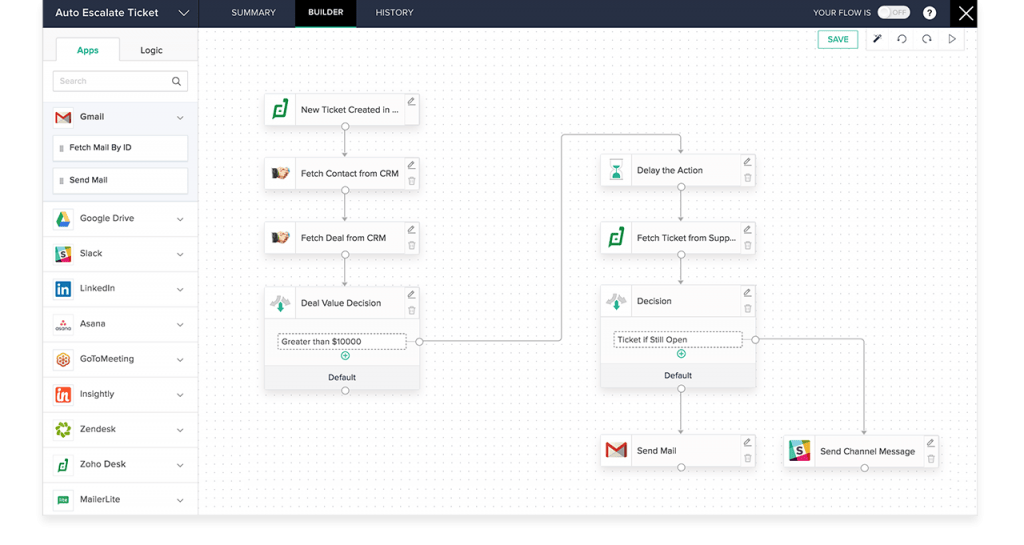Image resolution: width=1024 pixels, height=545 pixels.
Task: Expand the Zendesk actions
Action: pos(180,430)
